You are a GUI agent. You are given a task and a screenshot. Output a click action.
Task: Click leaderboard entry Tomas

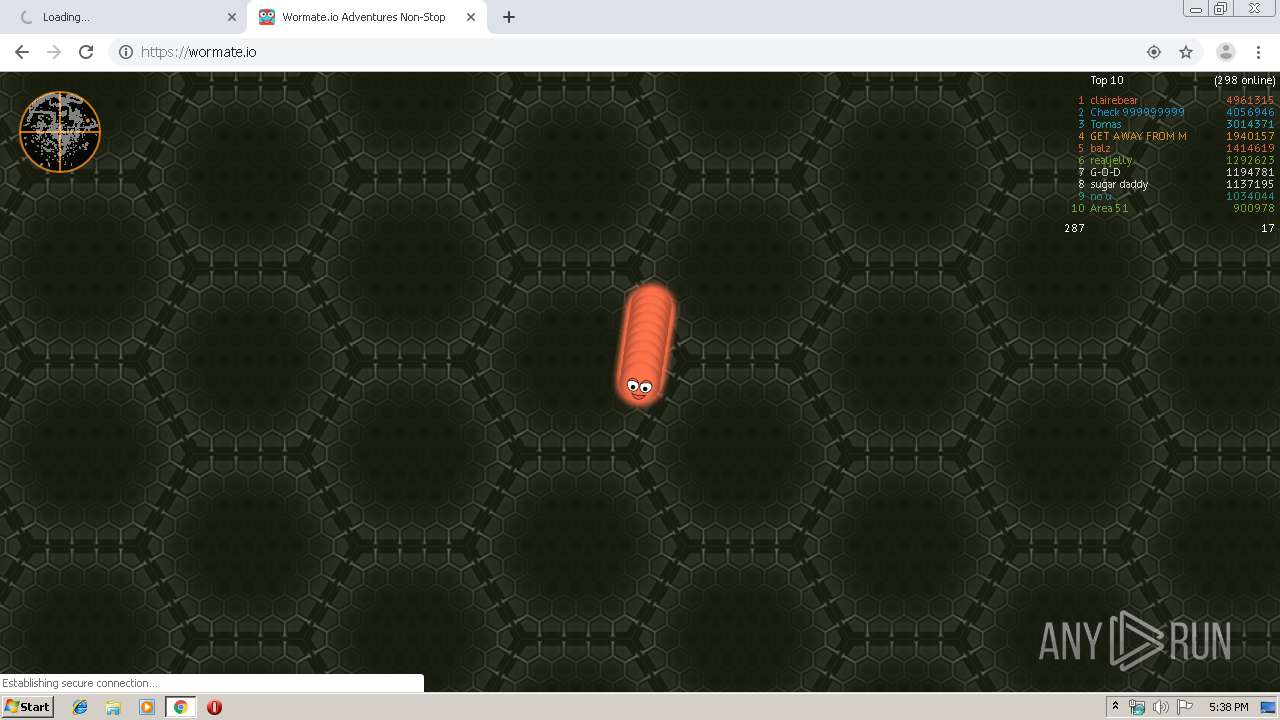point(1106,124)
